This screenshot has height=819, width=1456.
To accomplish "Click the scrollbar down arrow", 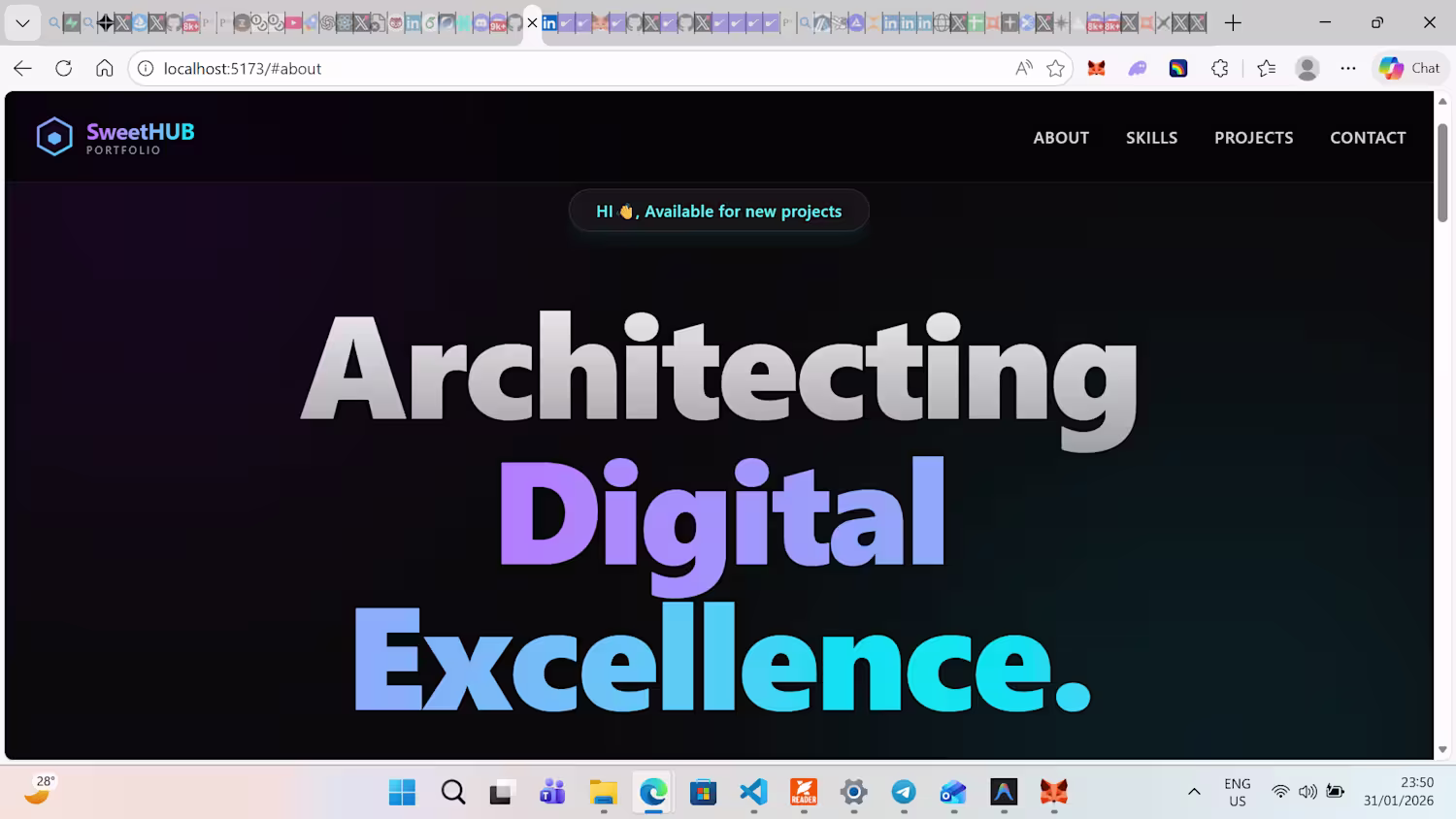I will tap(1442, 749).
